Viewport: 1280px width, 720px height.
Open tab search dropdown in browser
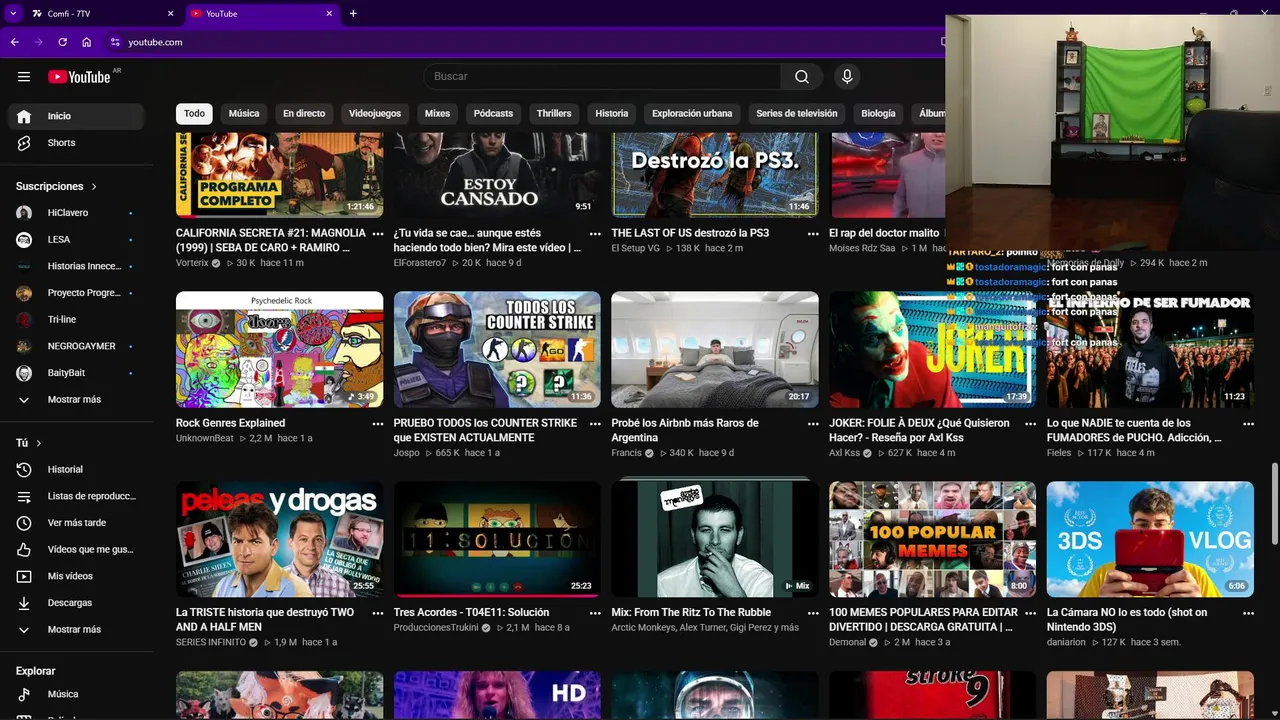click(12, 13)
